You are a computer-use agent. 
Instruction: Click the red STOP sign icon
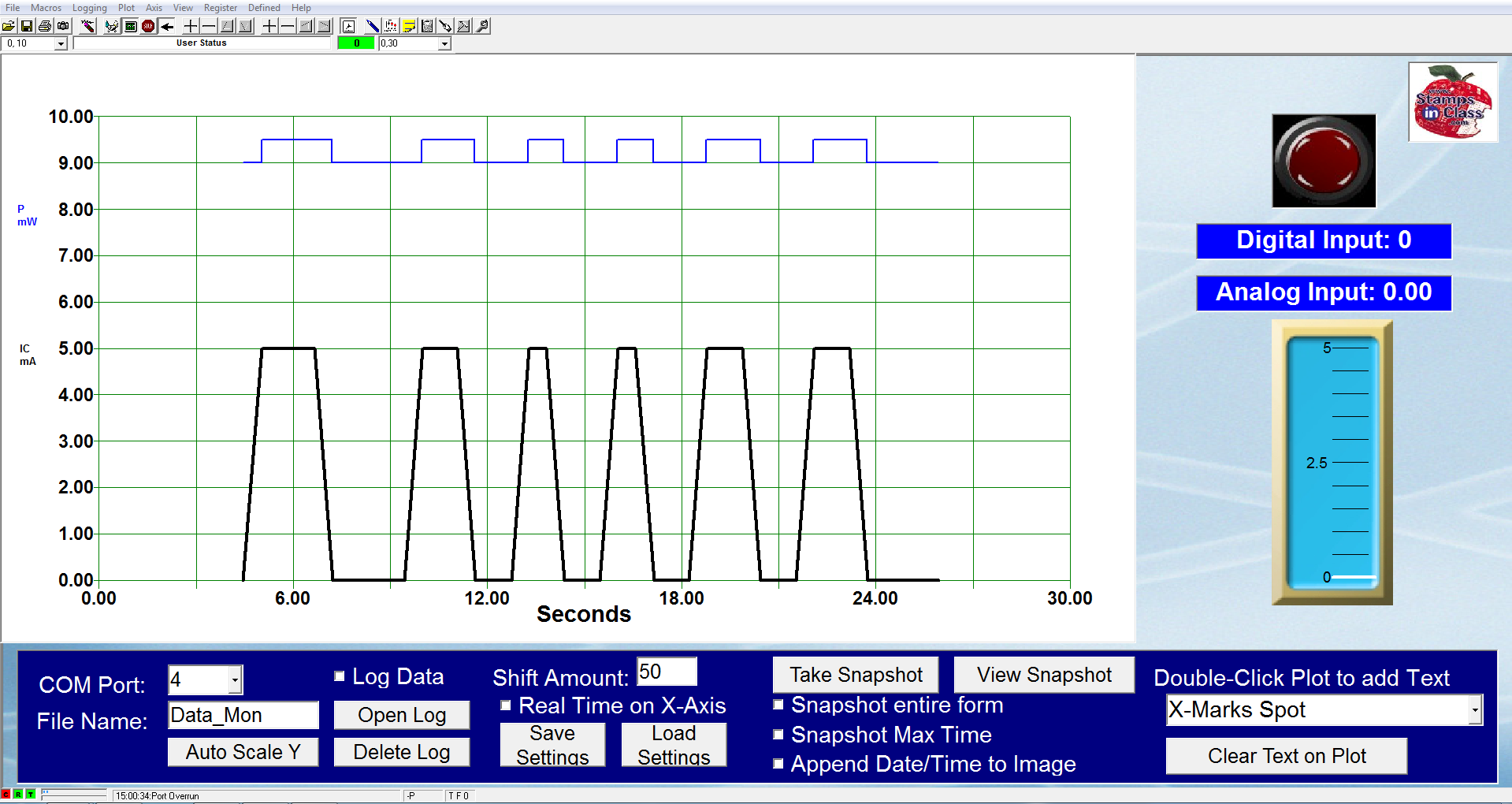click(x=148, y=26)
